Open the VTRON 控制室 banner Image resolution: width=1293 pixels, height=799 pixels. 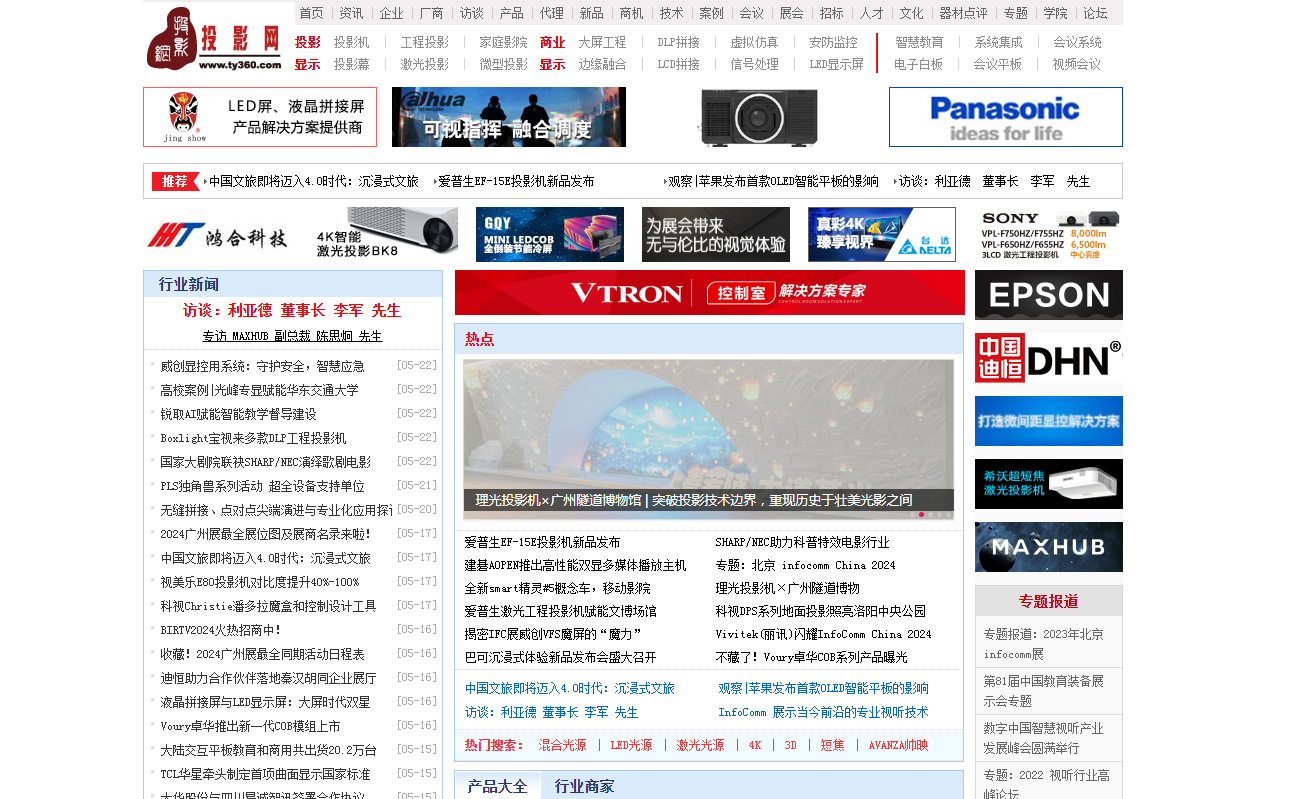pos(710,293)
